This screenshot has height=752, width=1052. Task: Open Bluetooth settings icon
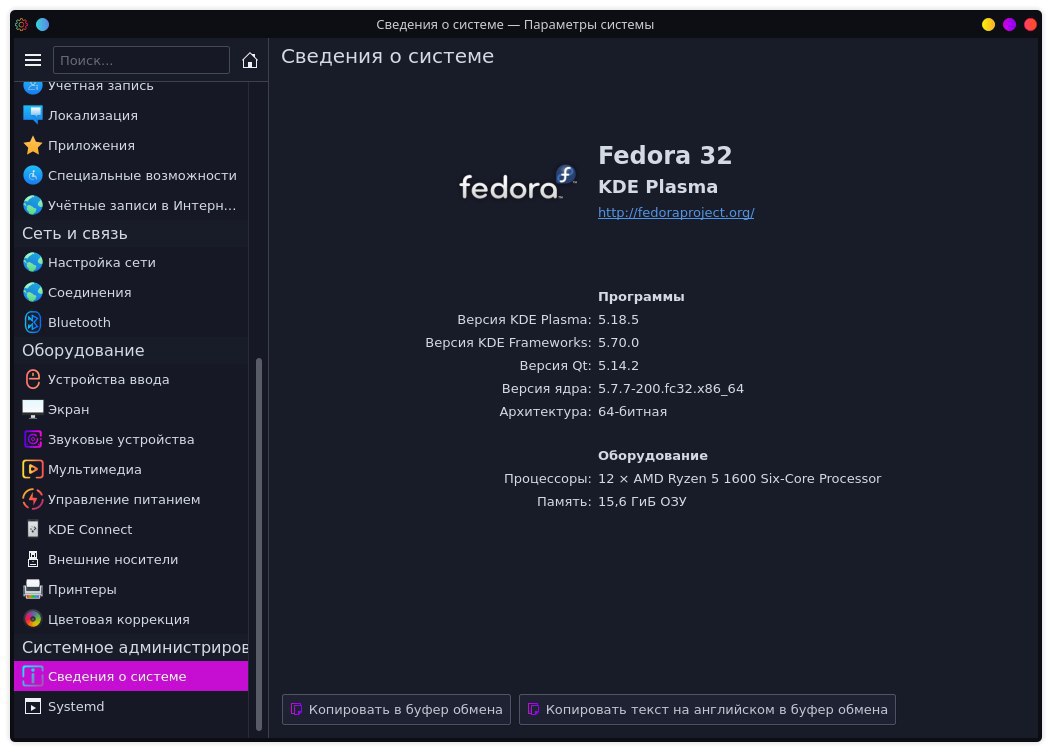(32, 322)
